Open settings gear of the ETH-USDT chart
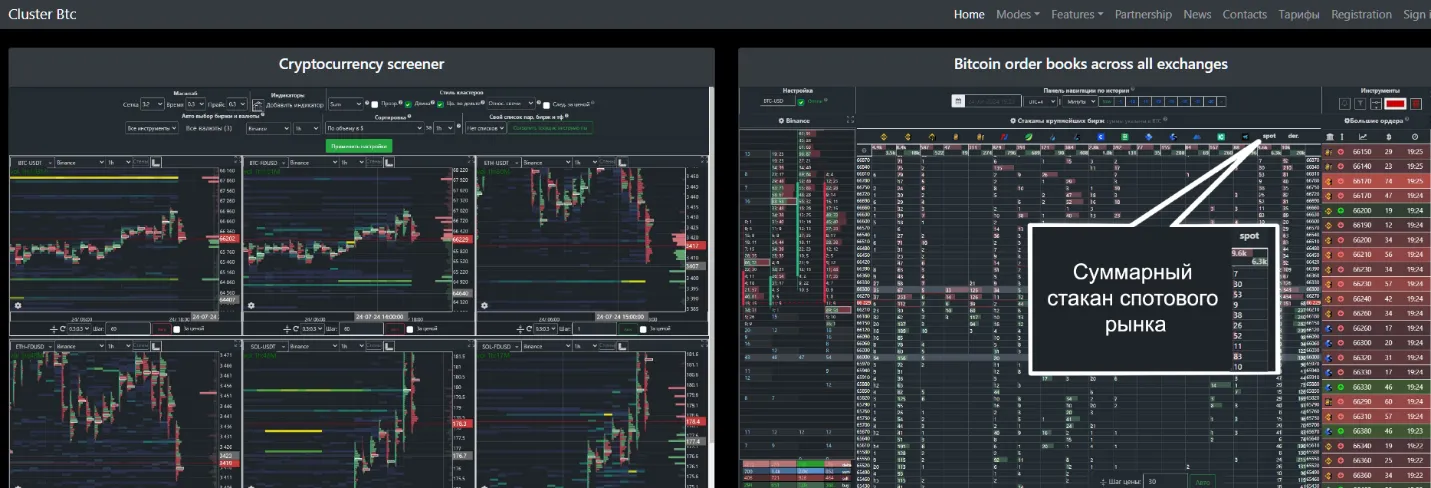The height and width of the screenshot is (488, 1431). coord(484,305)
